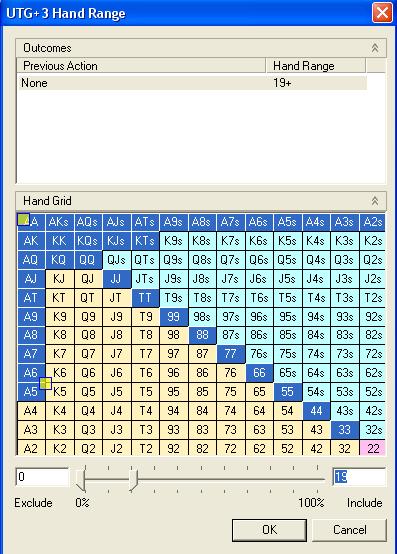
Task: Select the Q2s hand cell
Action: click(x=373, y=260)
